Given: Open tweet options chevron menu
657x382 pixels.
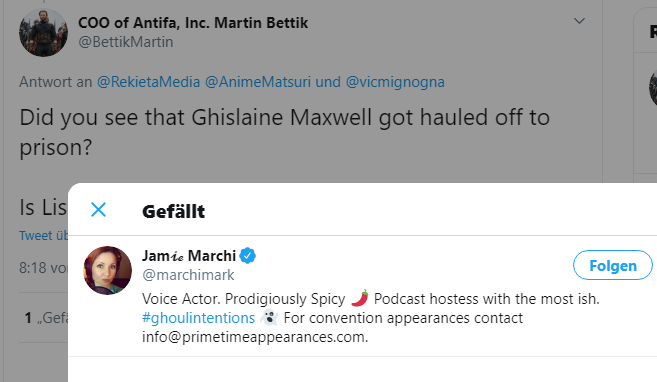Looking at the screenshot, I should click(579, 21).
